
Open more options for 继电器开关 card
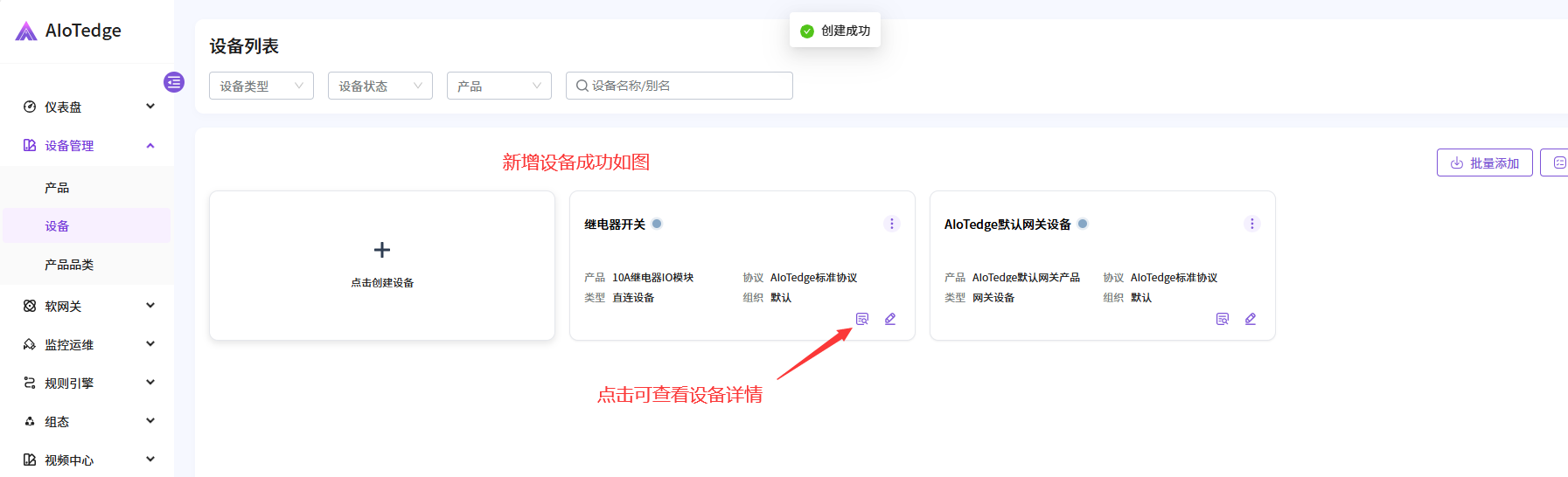(x=892, y=224)
